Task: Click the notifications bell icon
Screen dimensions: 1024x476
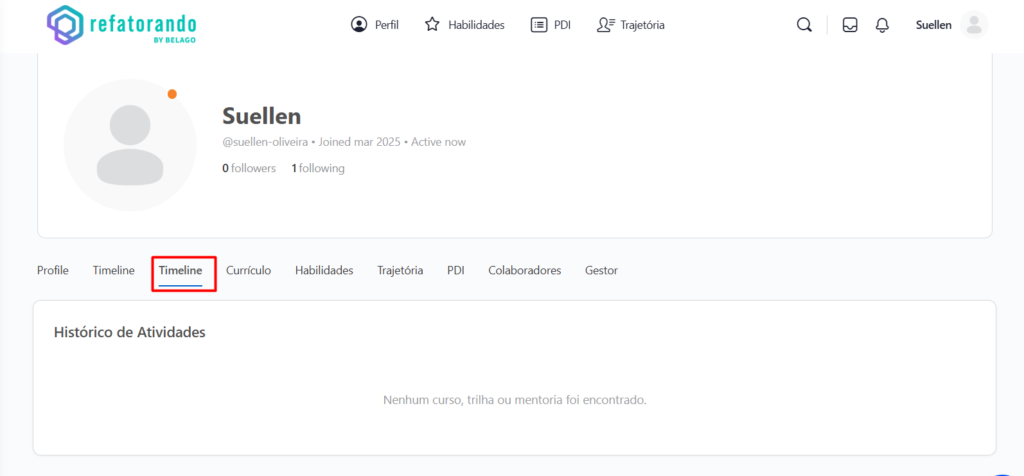Action: (882, 25)
